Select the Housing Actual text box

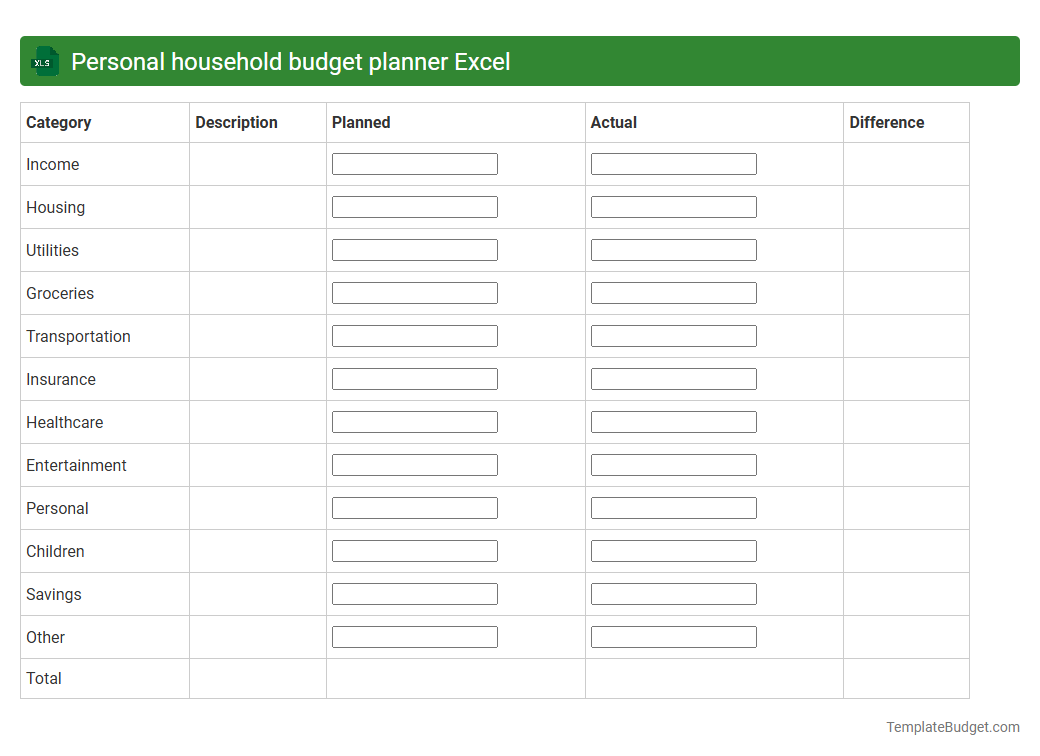tap(673, 206)
